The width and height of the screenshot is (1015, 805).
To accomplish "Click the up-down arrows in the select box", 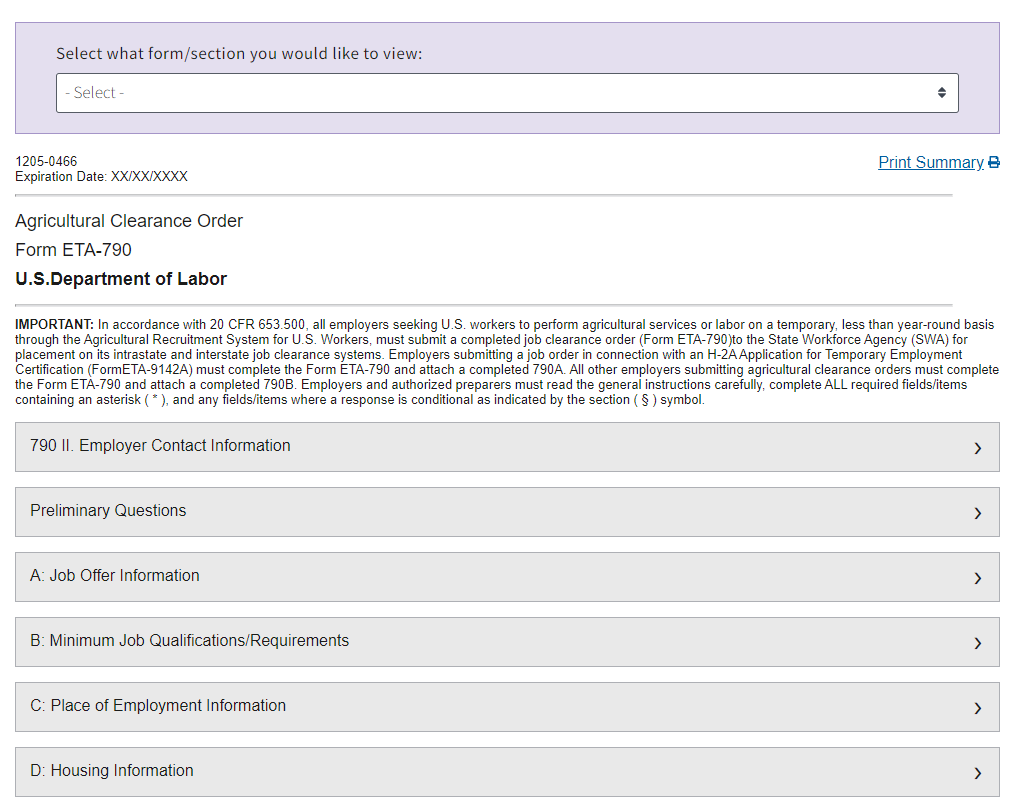I will (x=941, y=93).
